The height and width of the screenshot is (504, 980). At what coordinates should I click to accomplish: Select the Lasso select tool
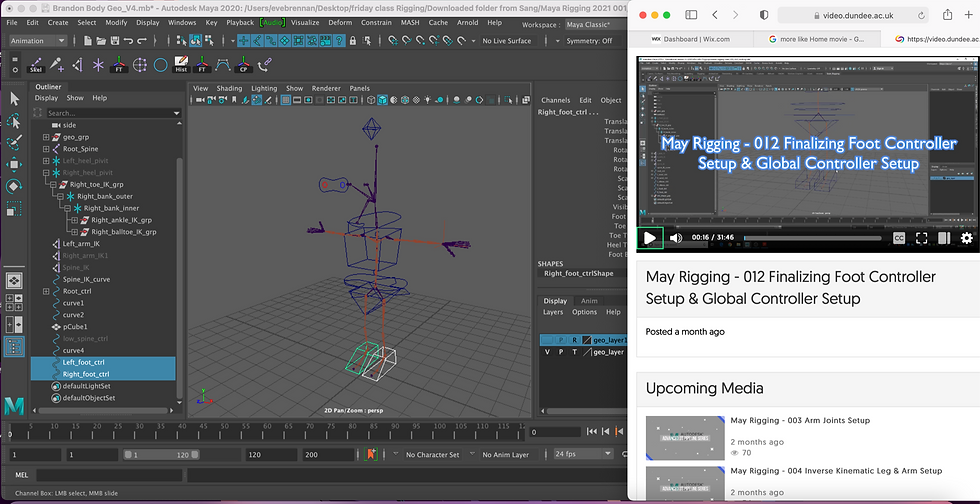(x=14, y=121)
